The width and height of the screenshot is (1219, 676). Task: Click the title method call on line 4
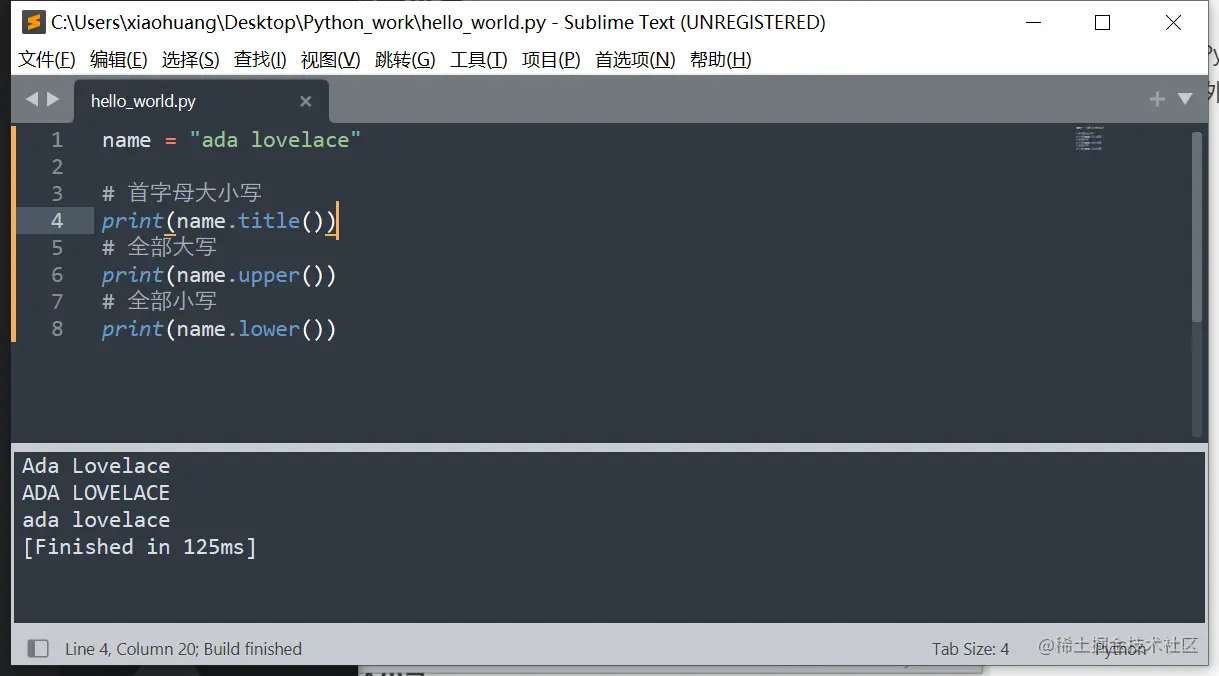[268, 221]
